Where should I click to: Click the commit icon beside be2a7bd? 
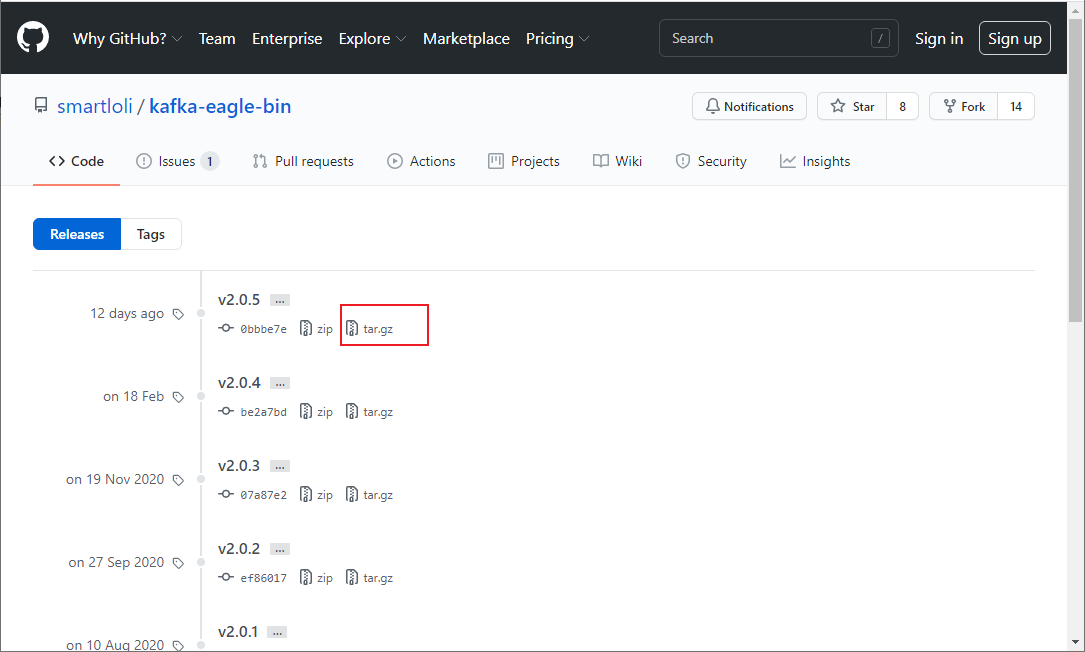click(226, 411)
